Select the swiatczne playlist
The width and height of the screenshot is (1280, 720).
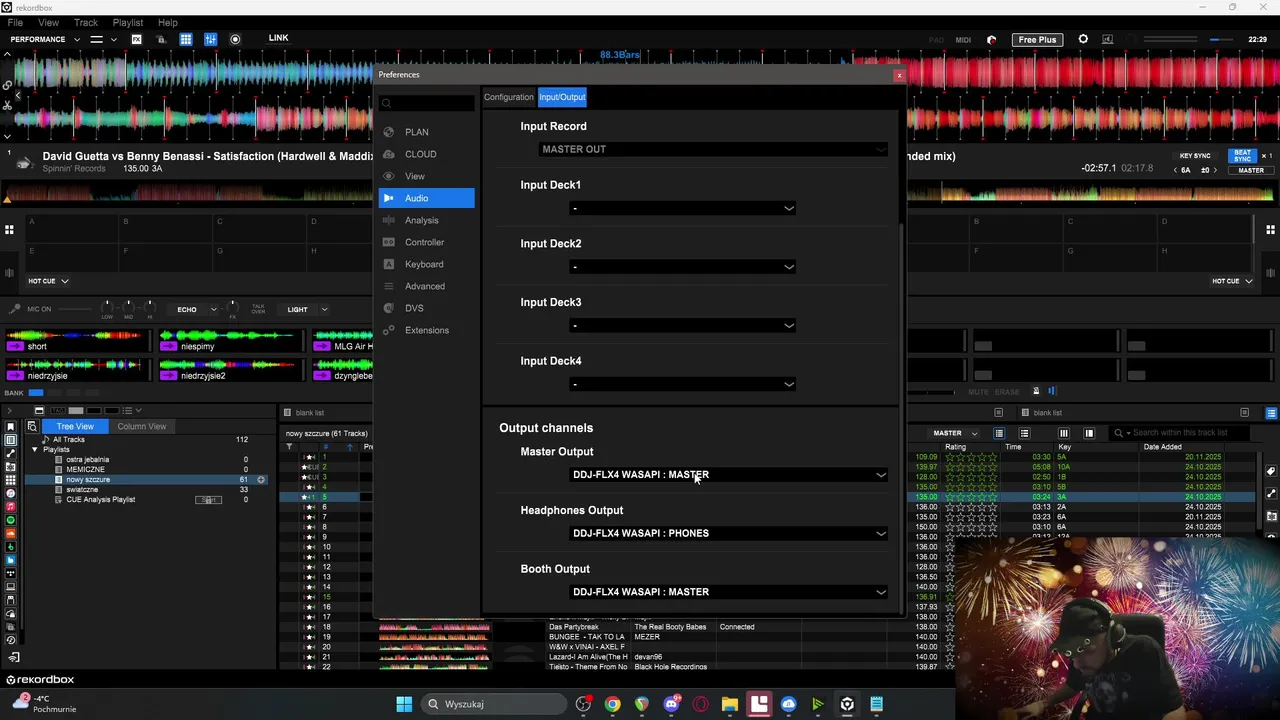[x=82, y=490]
